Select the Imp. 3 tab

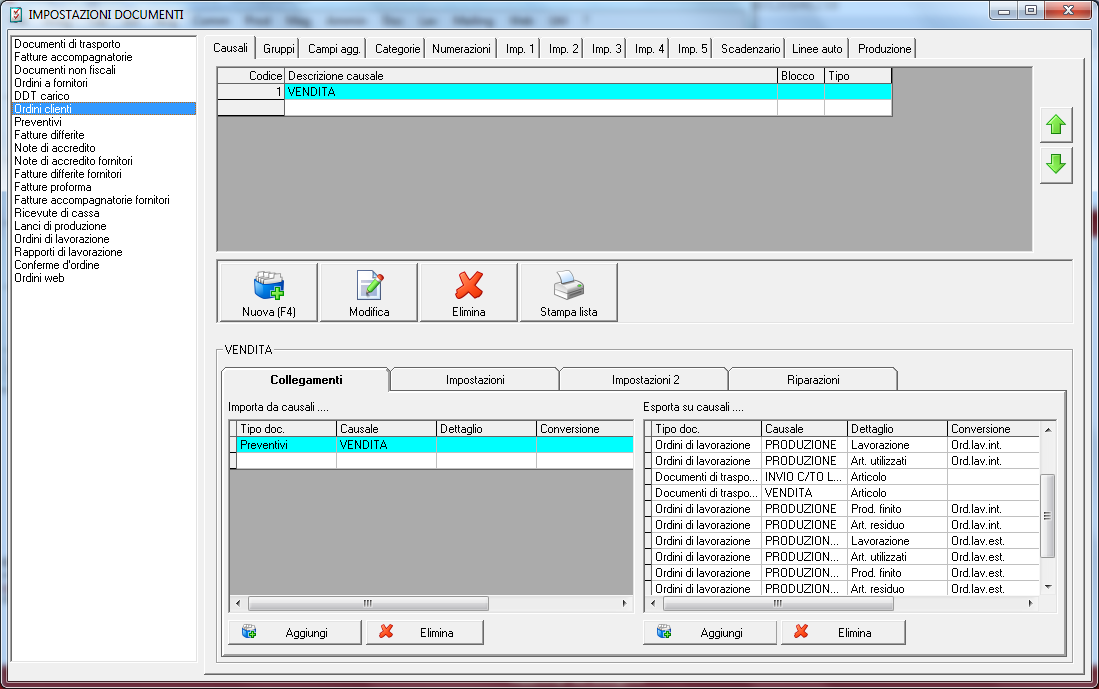(x=606, y=48)
